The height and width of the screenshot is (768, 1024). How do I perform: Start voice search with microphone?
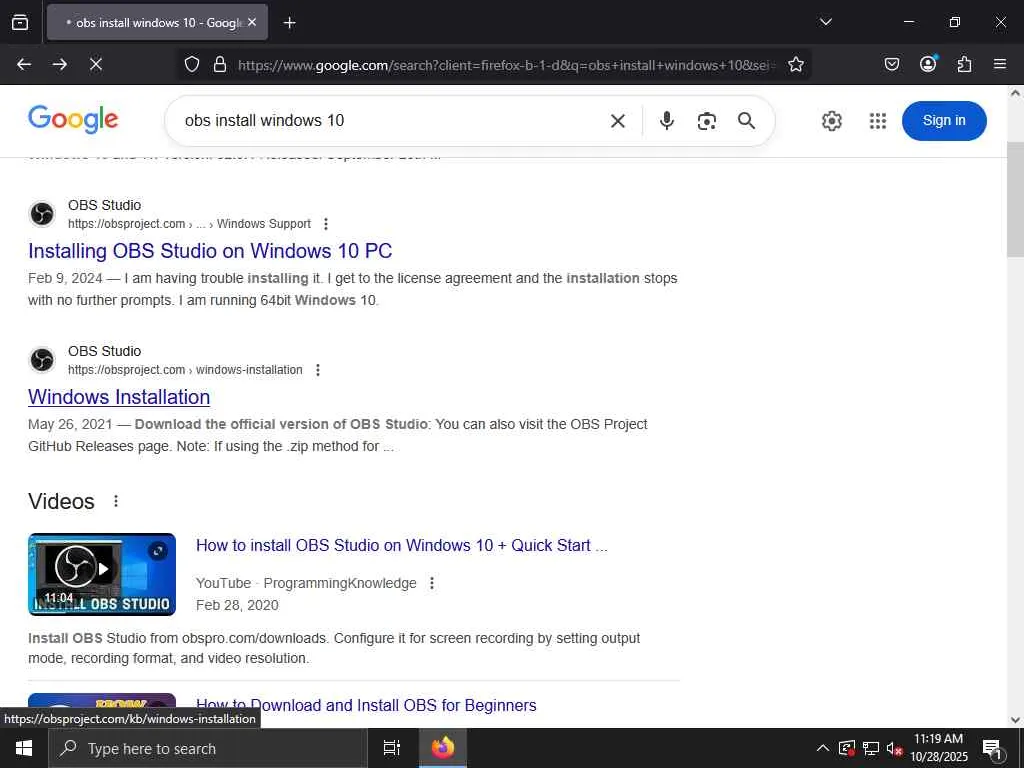pyautogui.click(x=666, y=120)
